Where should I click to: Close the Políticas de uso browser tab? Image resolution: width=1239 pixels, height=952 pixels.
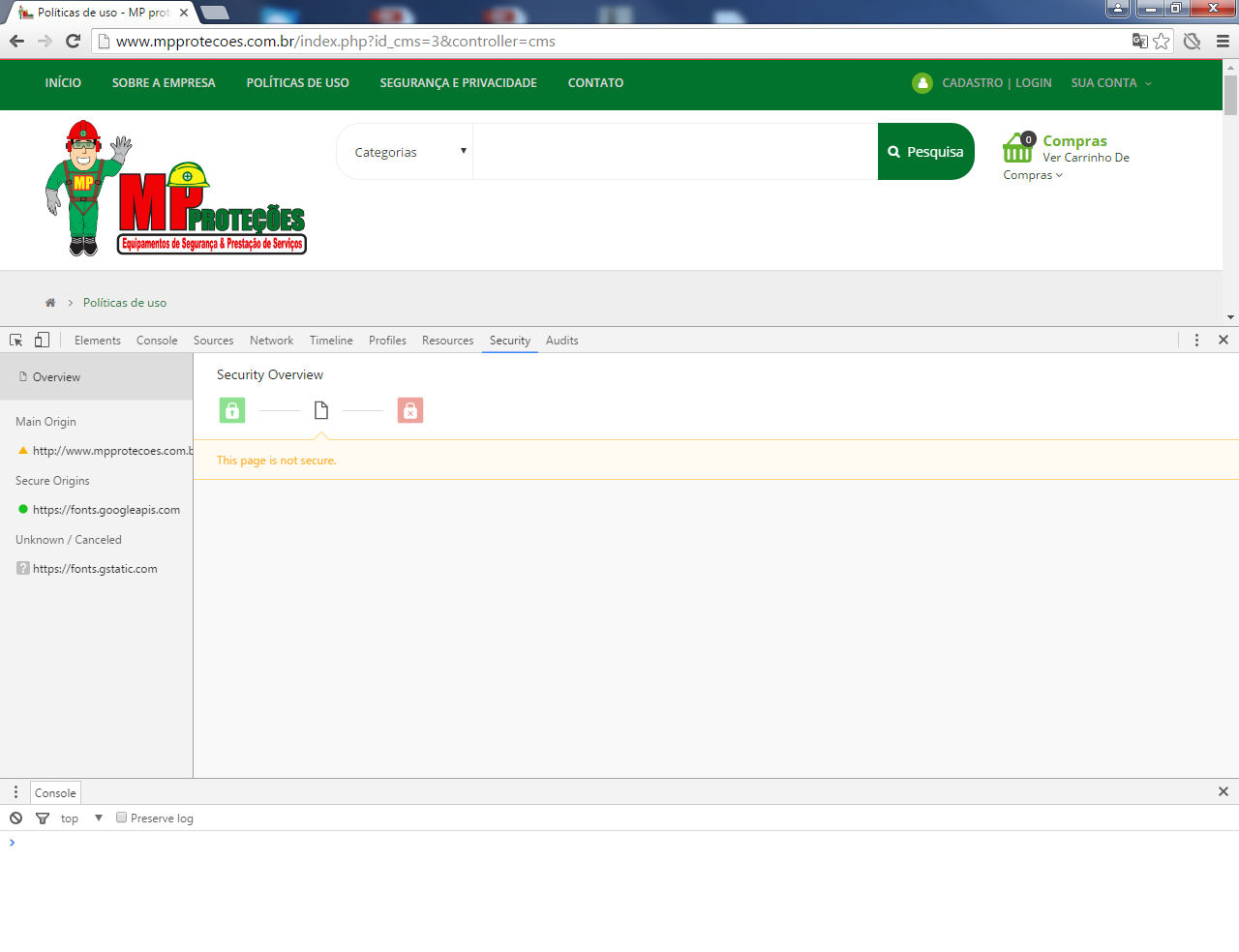point(184,13)
